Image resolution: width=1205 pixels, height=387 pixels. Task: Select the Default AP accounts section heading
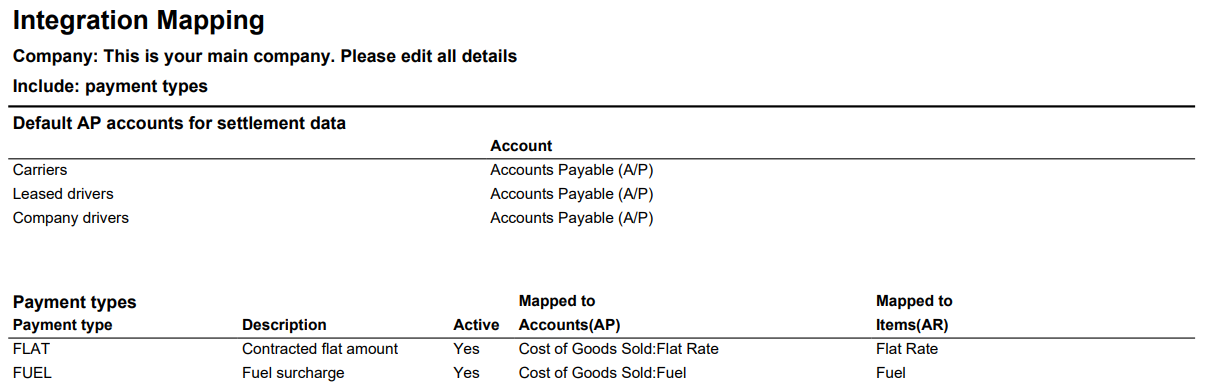coord(179,124)
